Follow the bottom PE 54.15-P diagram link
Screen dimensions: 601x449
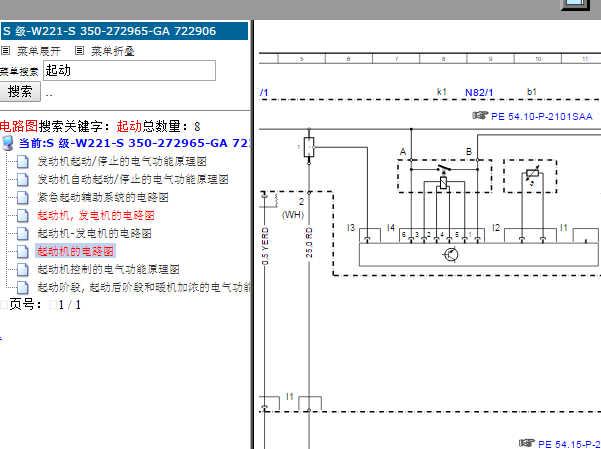570,444
